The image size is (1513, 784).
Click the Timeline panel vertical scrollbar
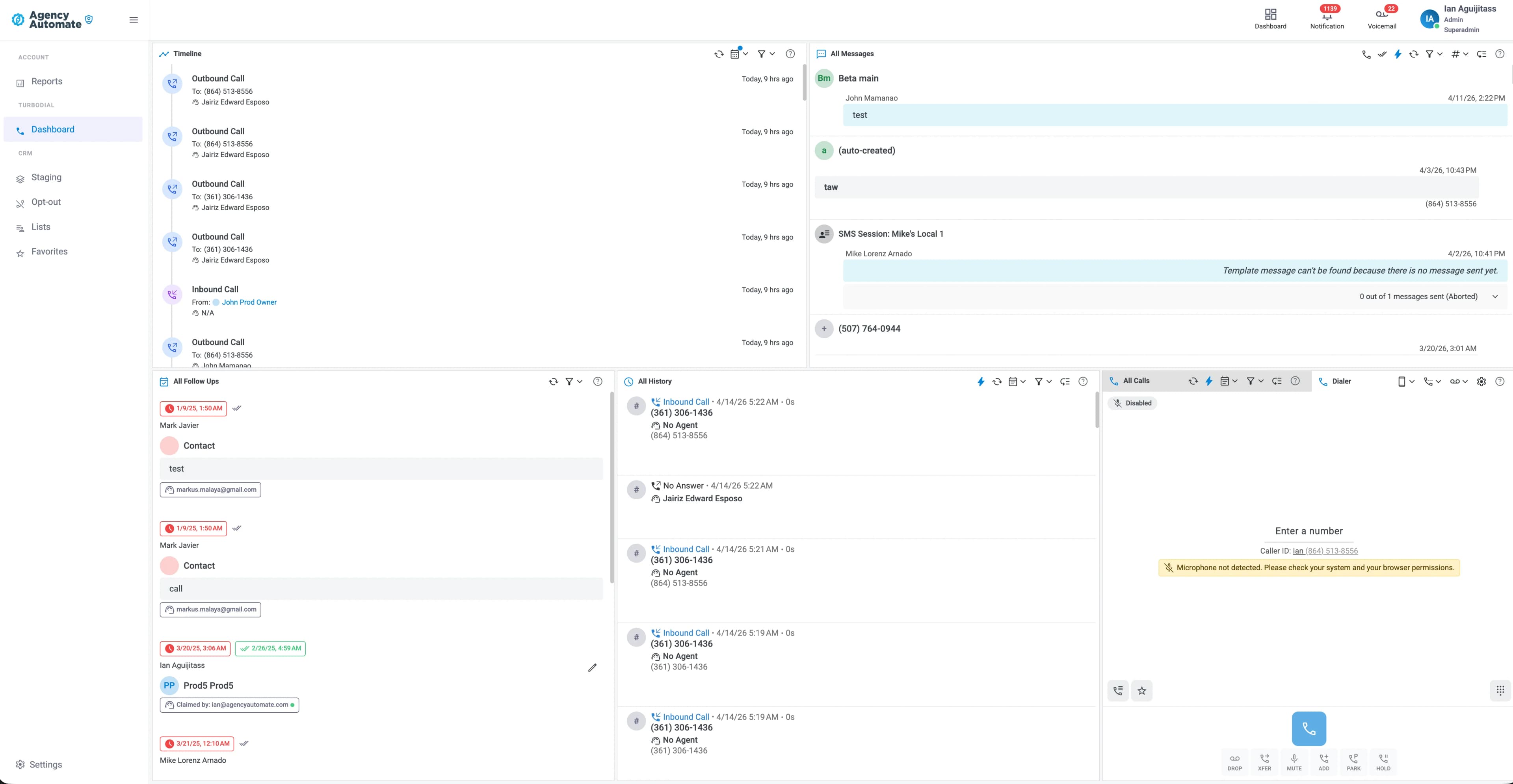pyautogui.click(x=804, y=82)
